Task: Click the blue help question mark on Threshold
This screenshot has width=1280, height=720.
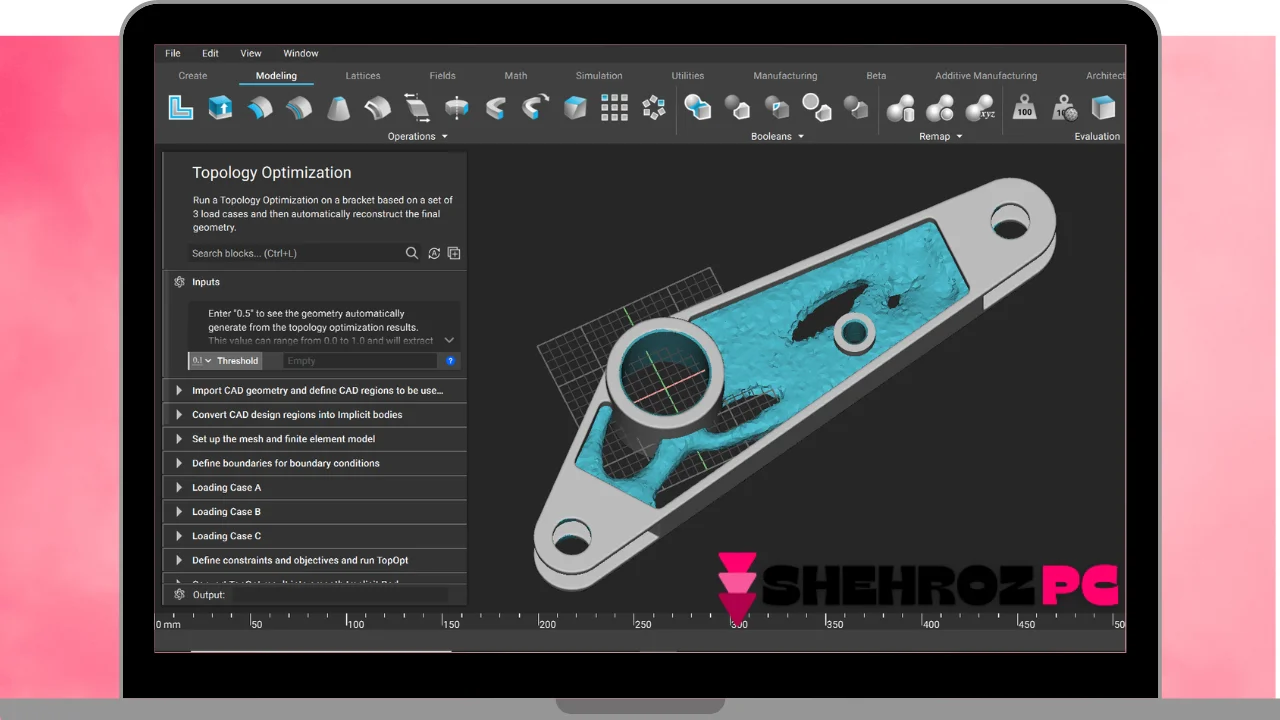Action: click(451, 361)
